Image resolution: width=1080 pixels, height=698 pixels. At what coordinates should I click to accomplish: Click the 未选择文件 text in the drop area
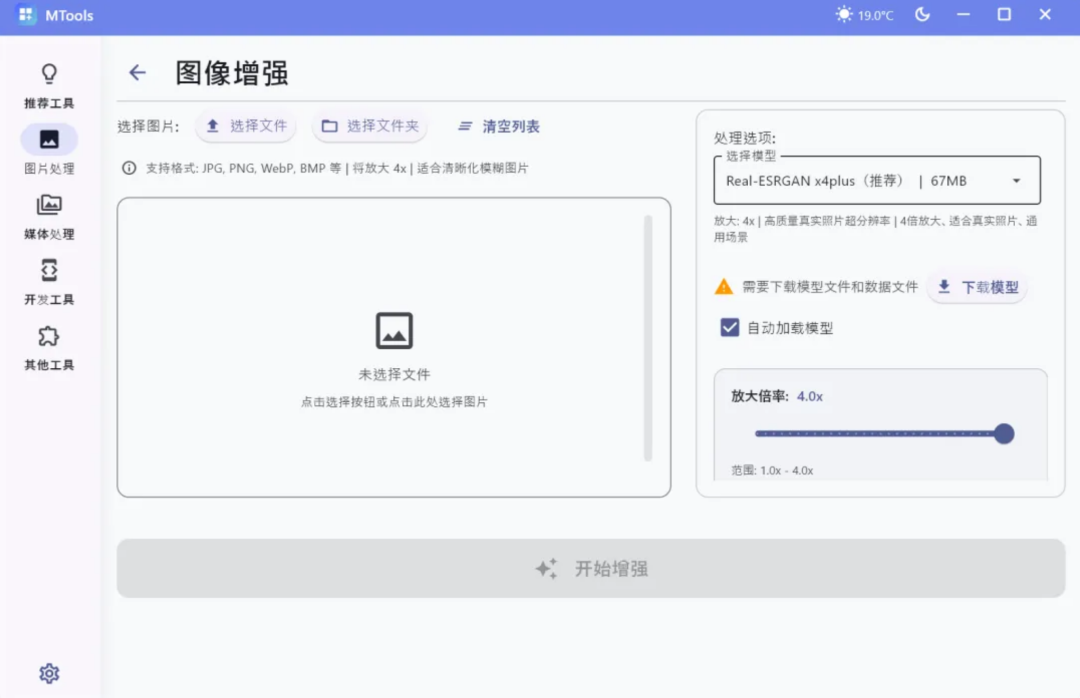[x=394, y=374]
